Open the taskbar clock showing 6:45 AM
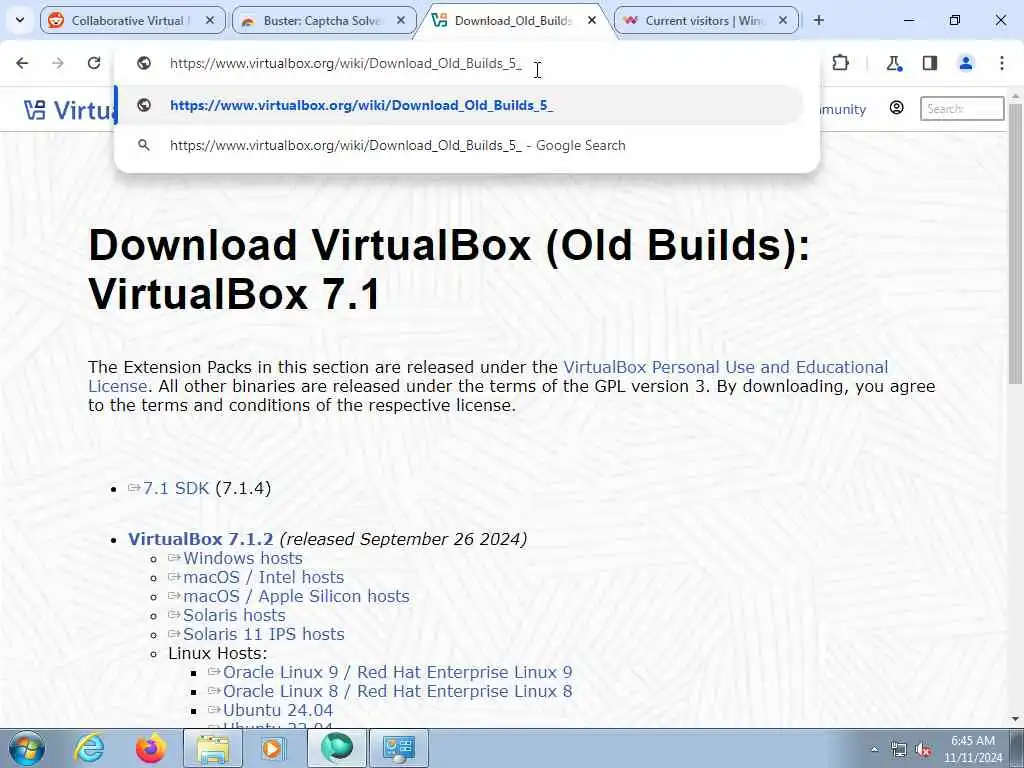This screenshot has width=1024, height=768. (972, 749)
